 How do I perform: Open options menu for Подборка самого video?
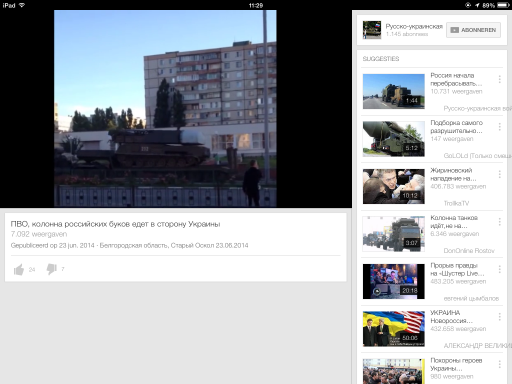coord(499,127)
